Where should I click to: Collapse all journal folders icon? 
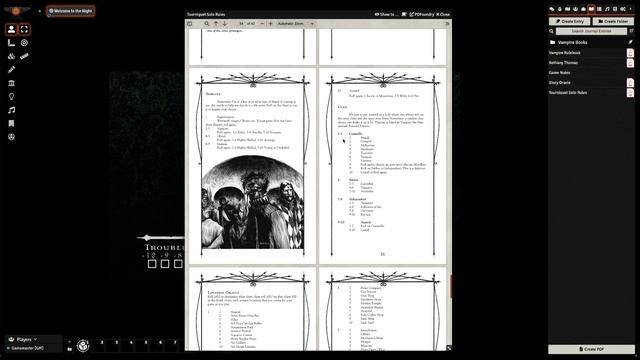click(x=631, y=31)
